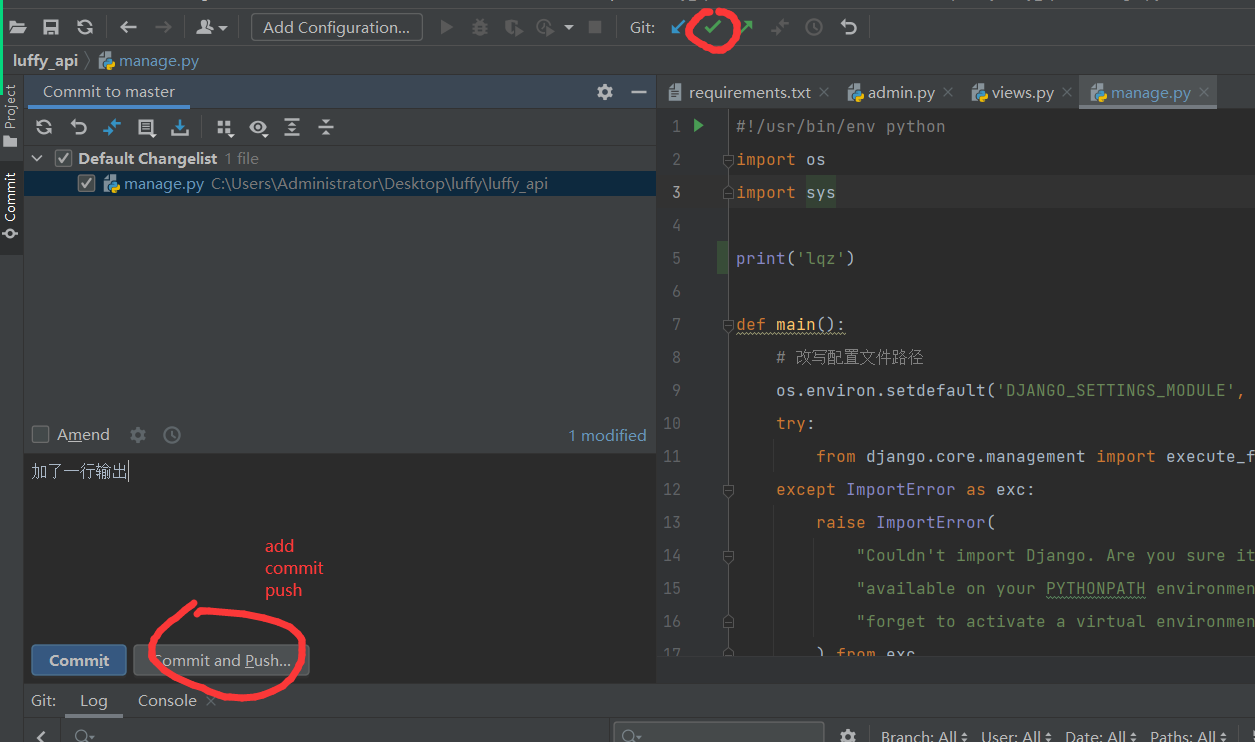Open the Add Configuration... dialog
This screenshot has width=1255, height=742.
tap(337, 27)
